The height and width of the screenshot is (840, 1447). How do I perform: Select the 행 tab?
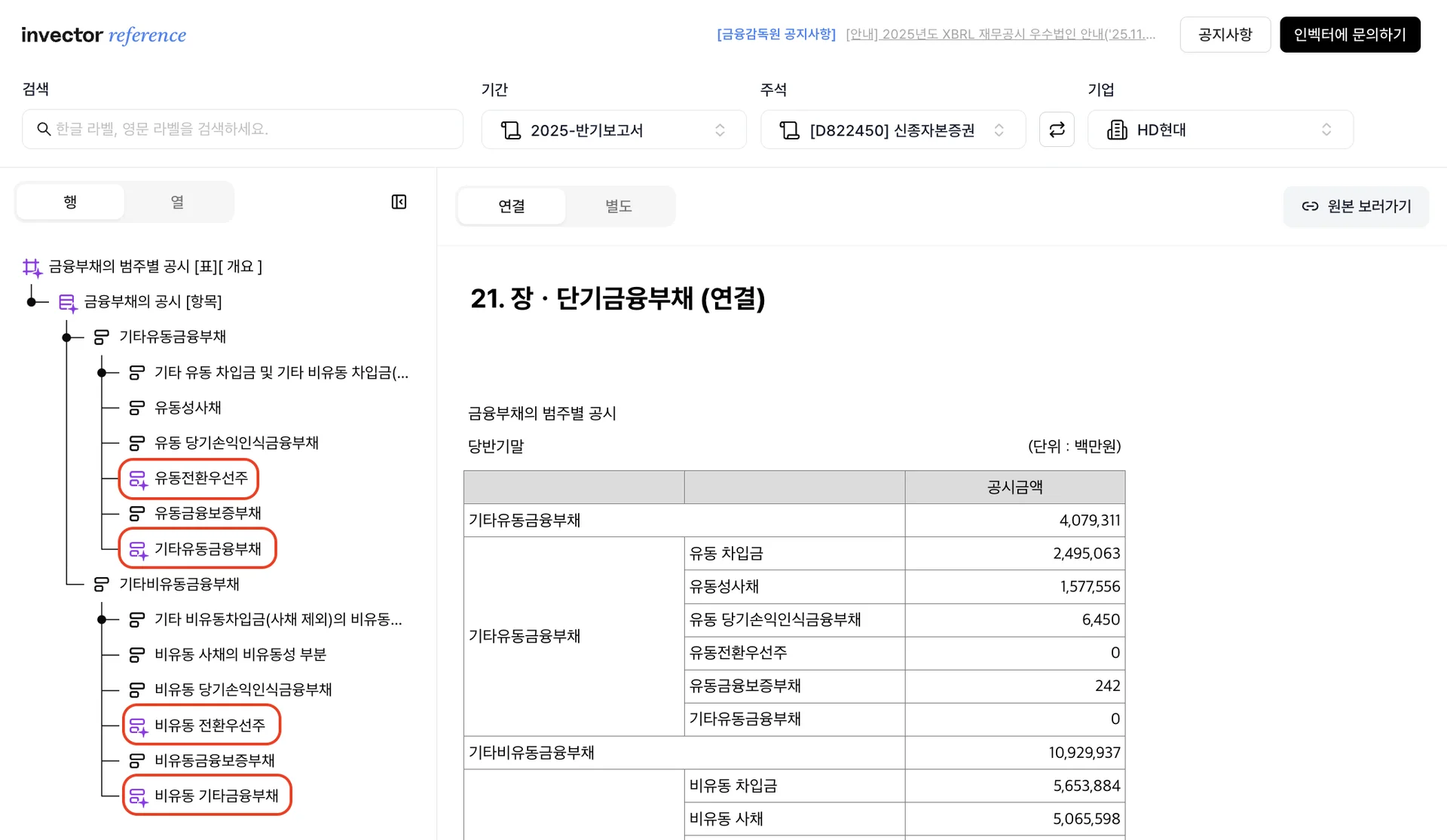tap(70, 202)
